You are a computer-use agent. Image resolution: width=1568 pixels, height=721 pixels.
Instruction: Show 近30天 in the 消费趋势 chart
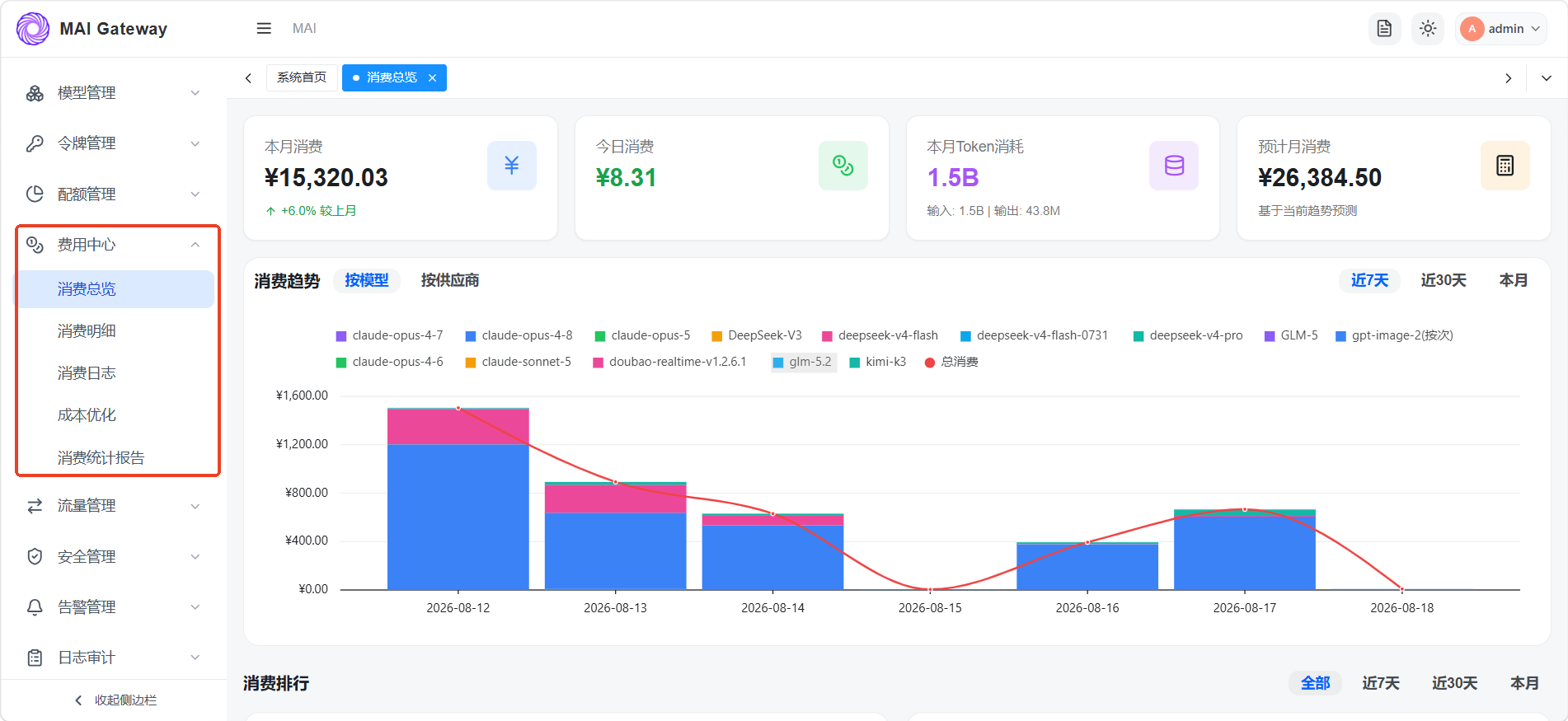(x=1444, y=280)
